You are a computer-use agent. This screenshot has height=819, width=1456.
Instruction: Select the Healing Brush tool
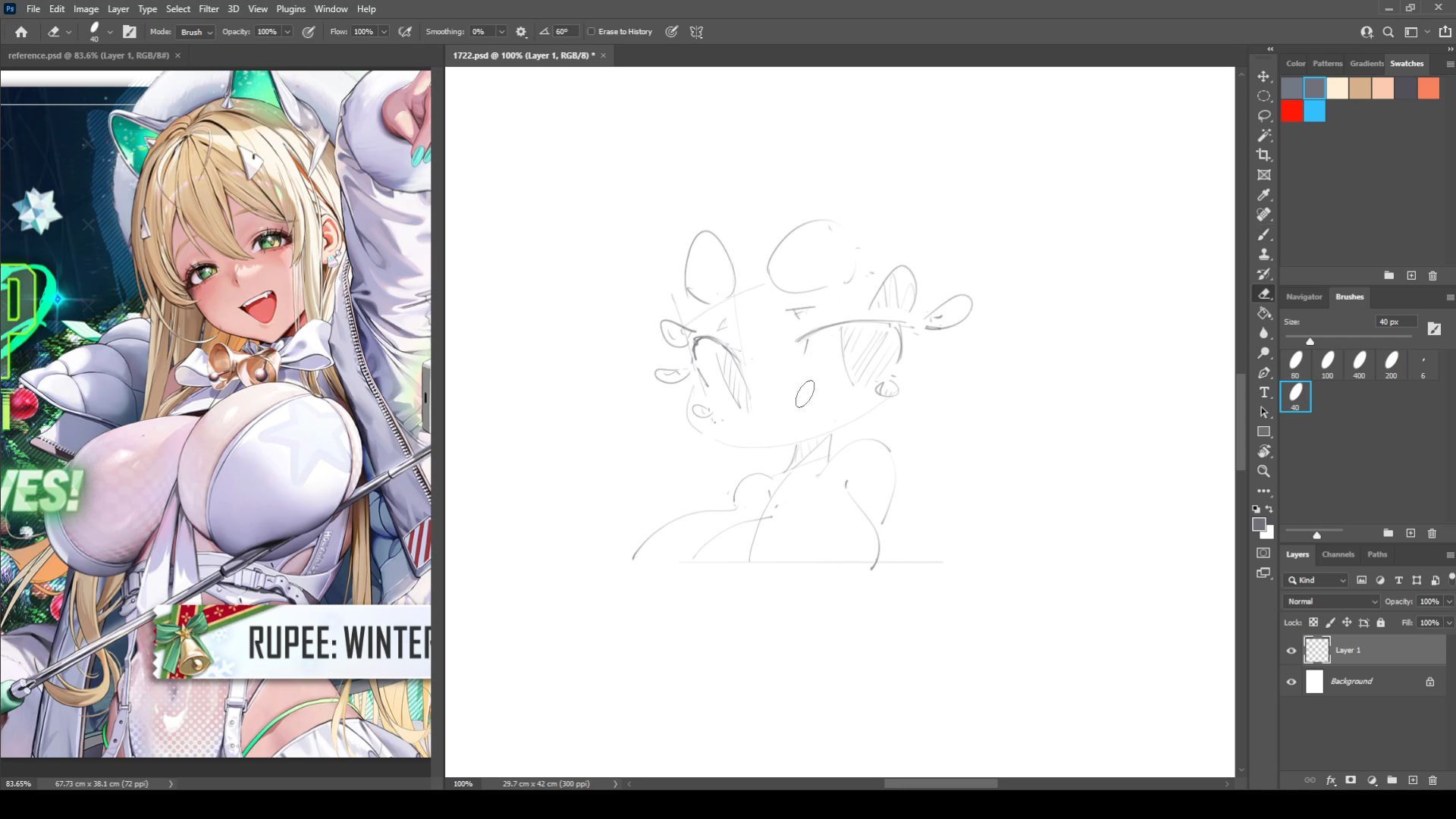(1263, 215)
